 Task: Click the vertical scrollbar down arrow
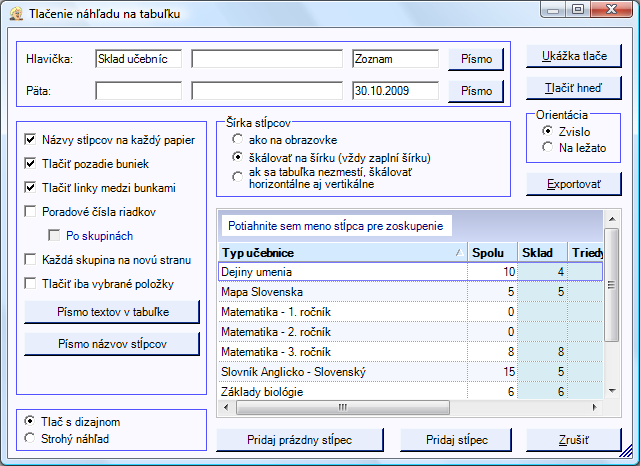click(x=612, y=391)
